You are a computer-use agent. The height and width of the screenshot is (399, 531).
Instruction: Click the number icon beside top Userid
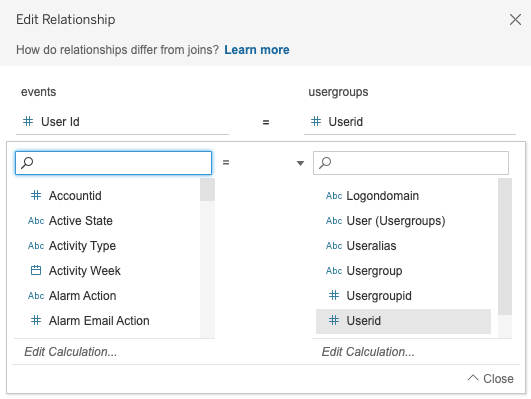pos(316,121)
